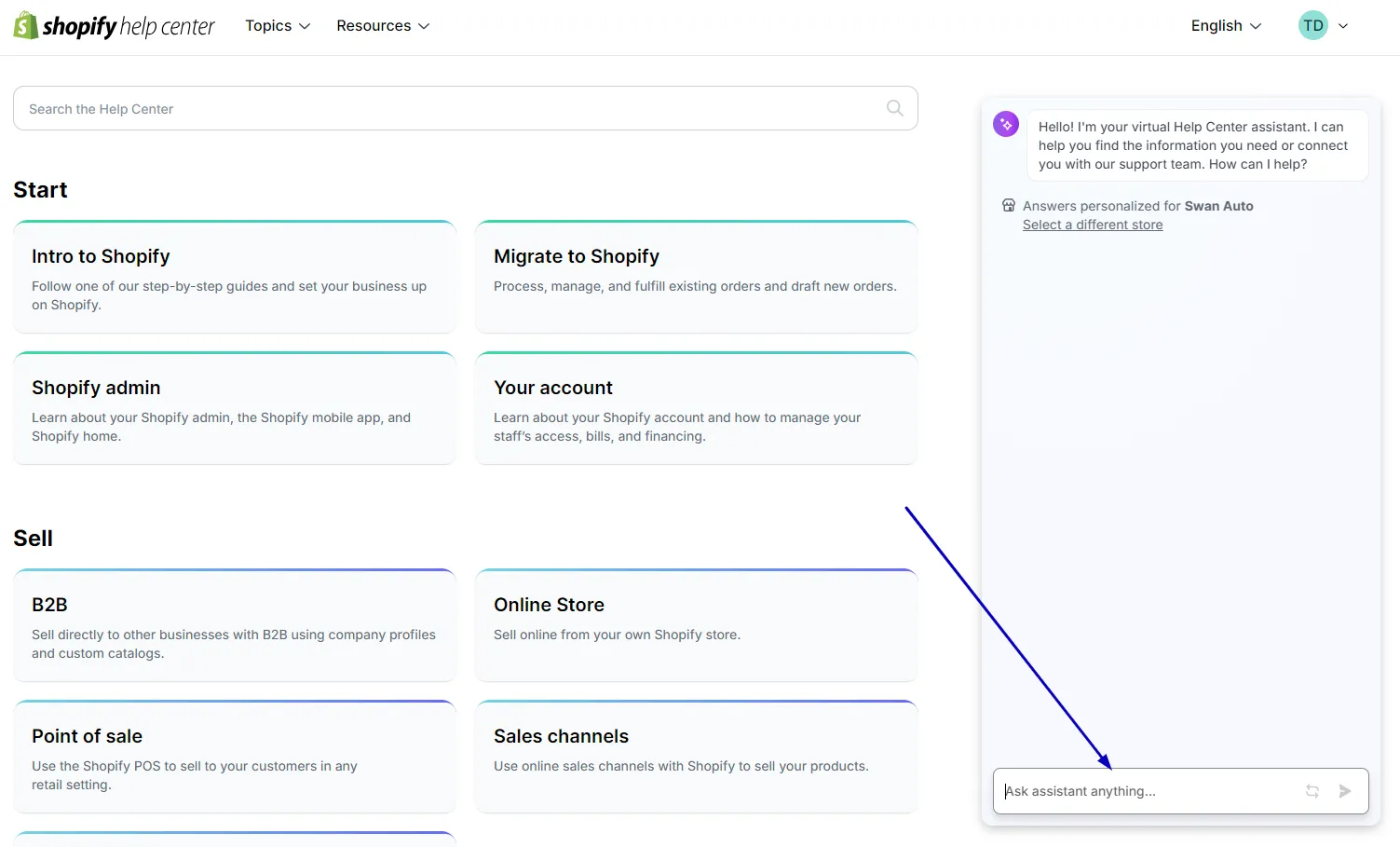This screenshot has width=1400, height=847.
Task: Open the Point of sale card
Action: point(235,757)
